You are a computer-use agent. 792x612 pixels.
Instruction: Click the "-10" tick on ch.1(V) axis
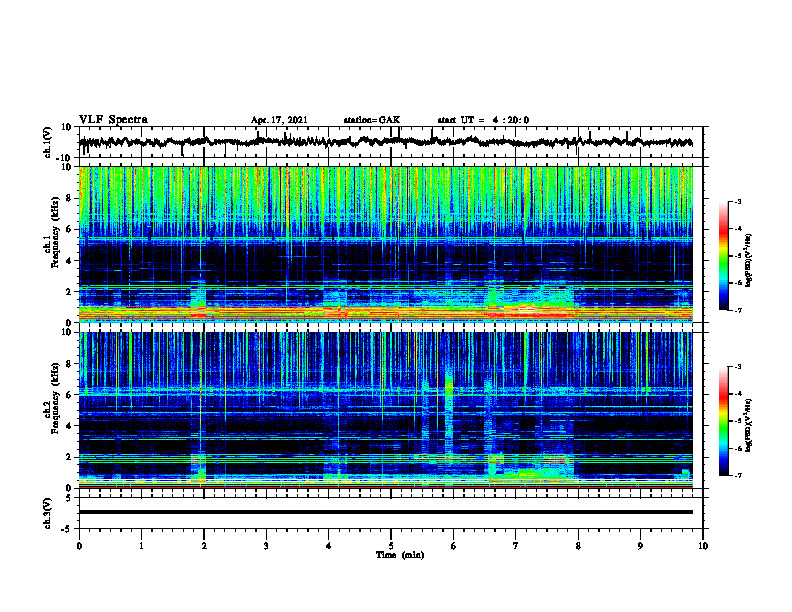65,158
